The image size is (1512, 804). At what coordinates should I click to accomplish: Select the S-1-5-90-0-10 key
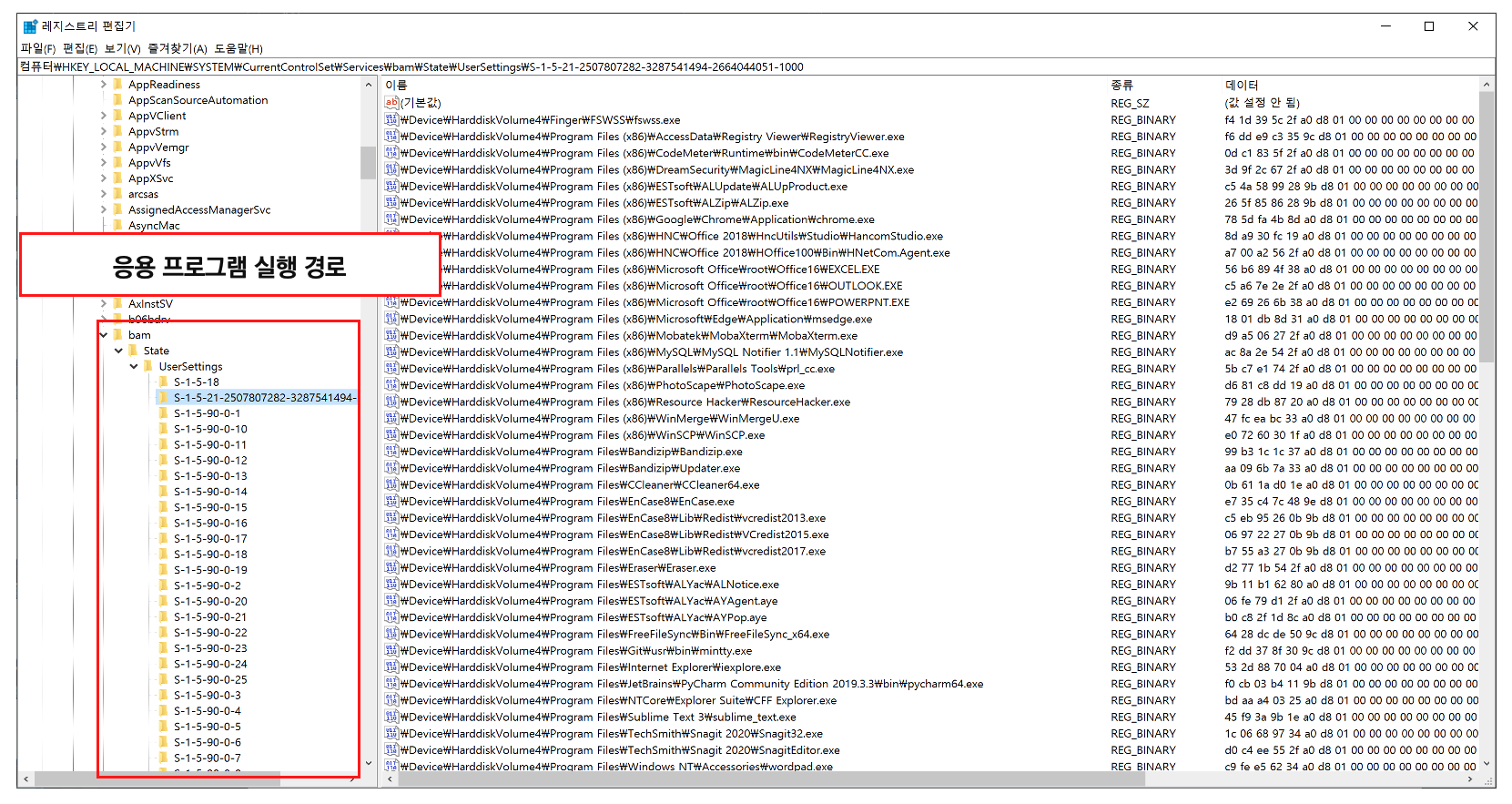click(x=210, y=429)
